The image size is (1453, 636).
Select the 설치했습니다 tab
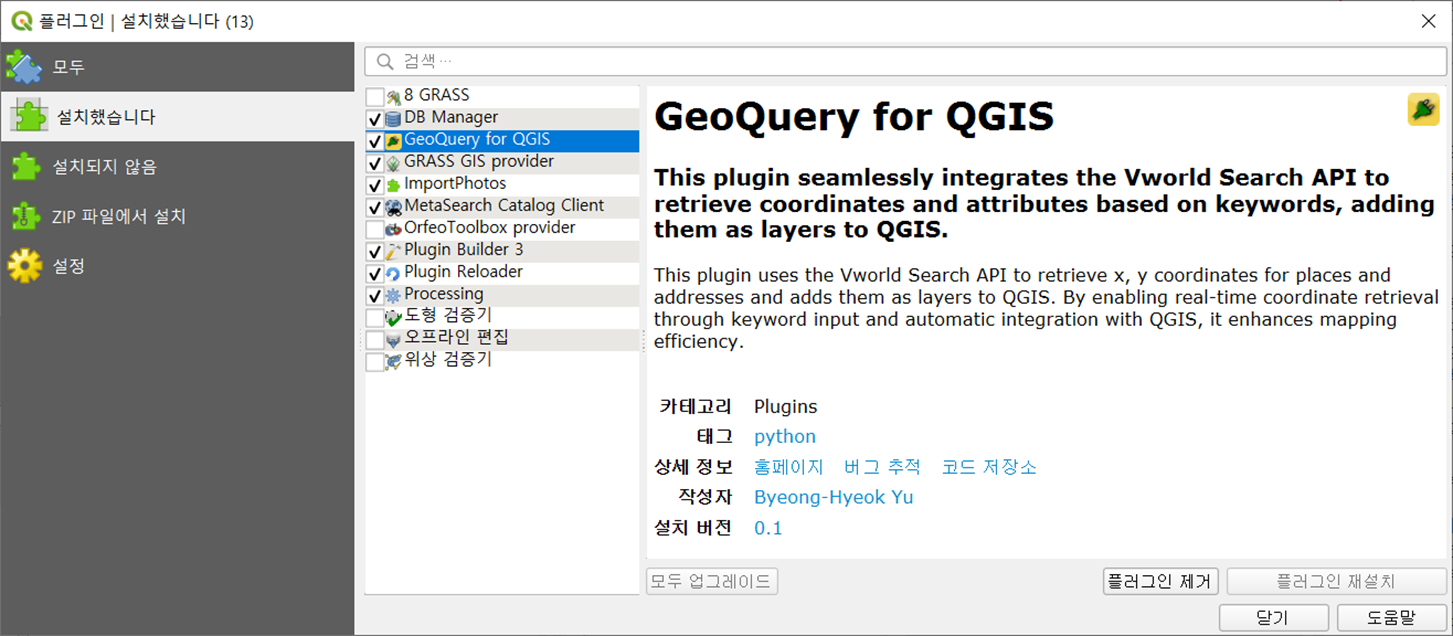(x=177, y=117)
